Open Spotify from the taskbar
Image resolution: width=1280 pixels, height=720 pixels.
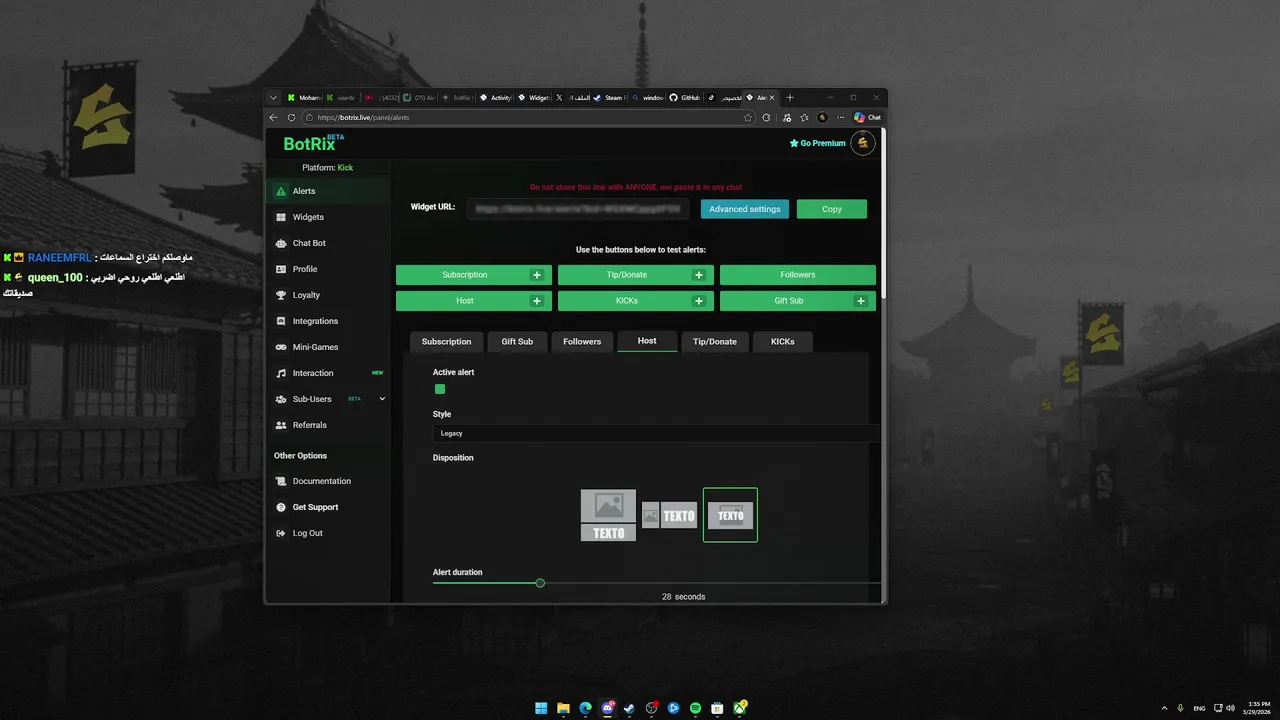click(x=695, y=708)
